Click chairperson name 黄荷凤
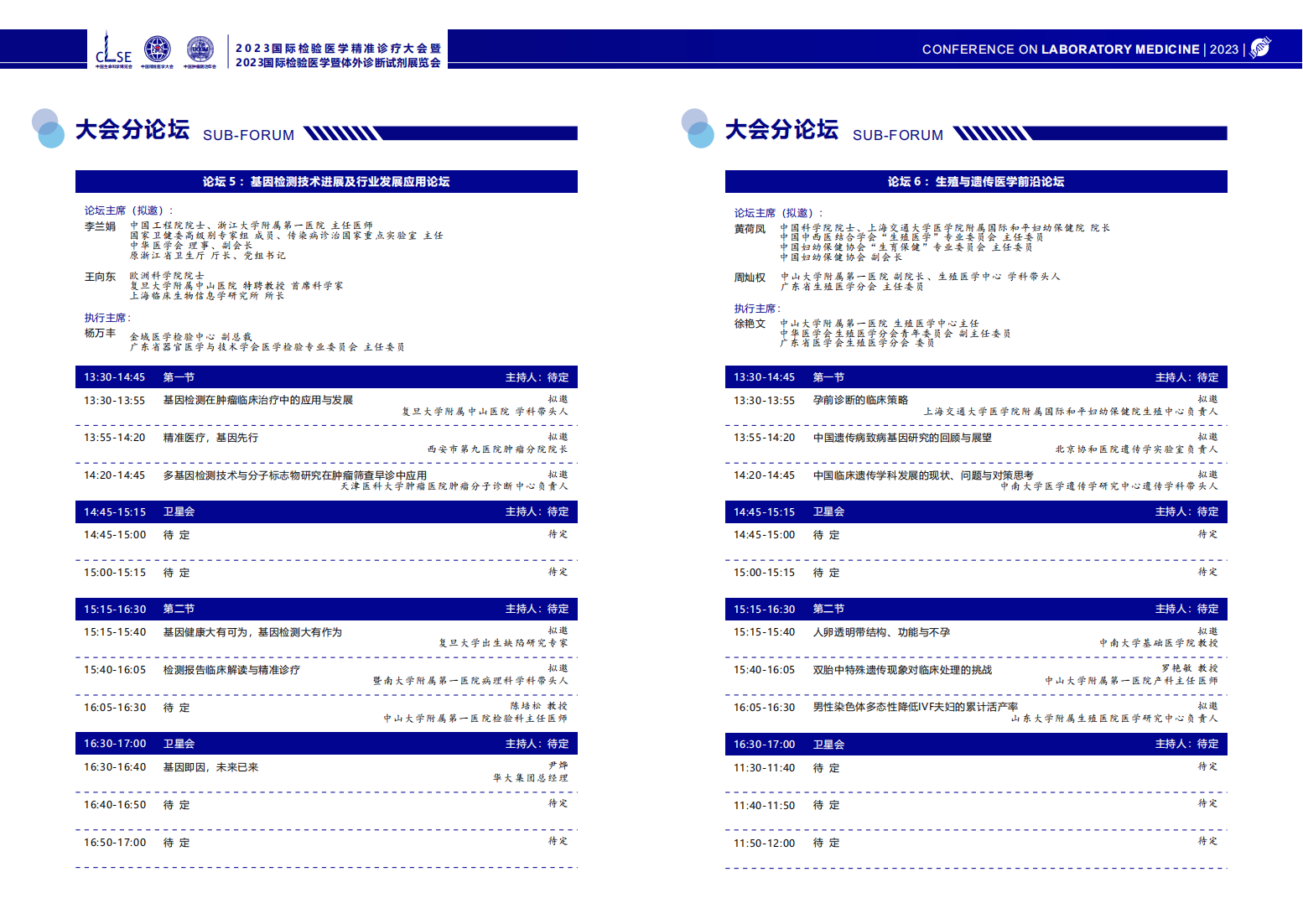This screenshot has width=1303, height=924. (750, 229)
